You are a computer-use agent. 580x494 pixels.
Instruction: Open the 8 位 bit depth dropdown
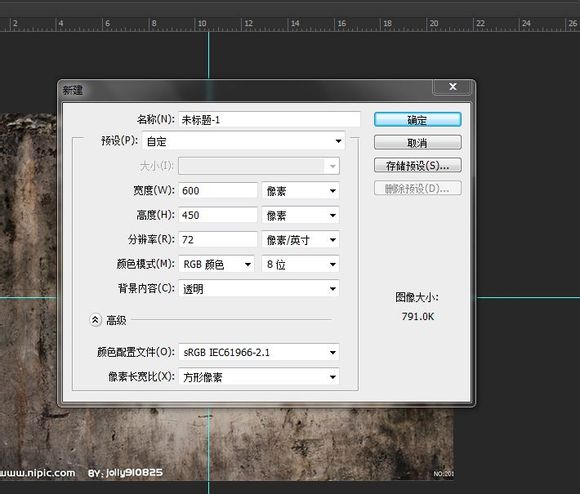(300, 264)
